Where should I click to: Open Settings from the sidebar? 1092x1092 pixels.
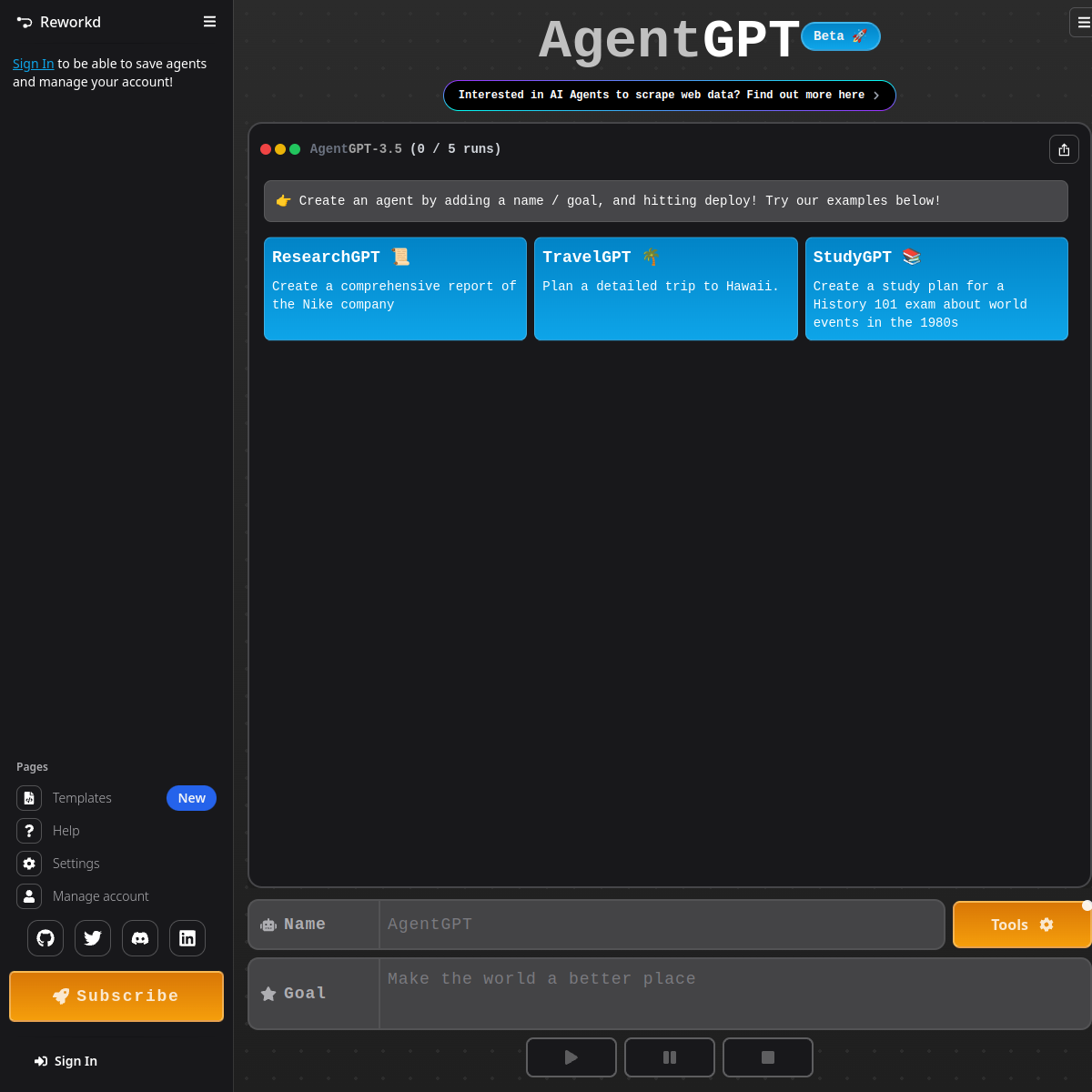coord(76,863)
